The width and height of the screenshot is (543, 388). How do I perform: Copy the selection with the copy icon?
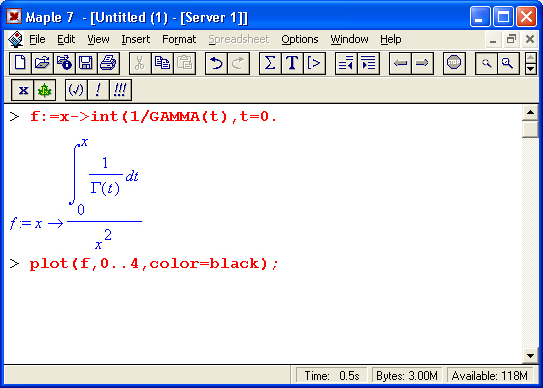click(162, 63)
